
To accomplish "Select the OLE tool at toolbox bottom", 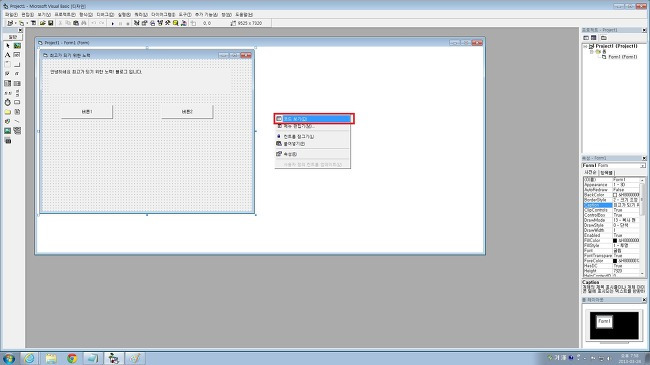I will click(x=7, y=141).
